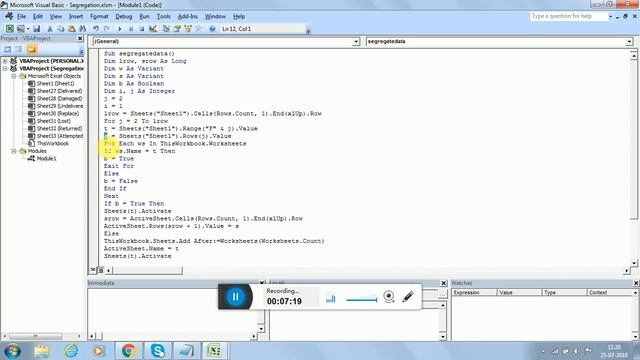
Task: Click the Copy toolbar icon
Action: coord(61,29)
